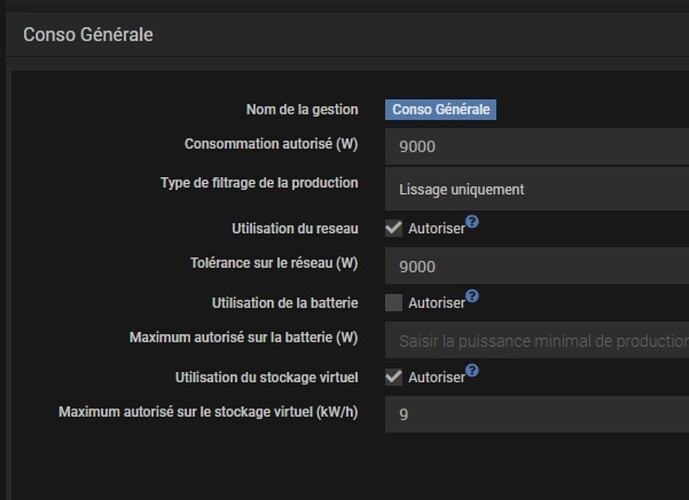The height and width of the screenshot is (500, 689).
Task: Click Autoriser text beside Utilisation du reseau
Action: pyautogui.click(x=436, y=228)
